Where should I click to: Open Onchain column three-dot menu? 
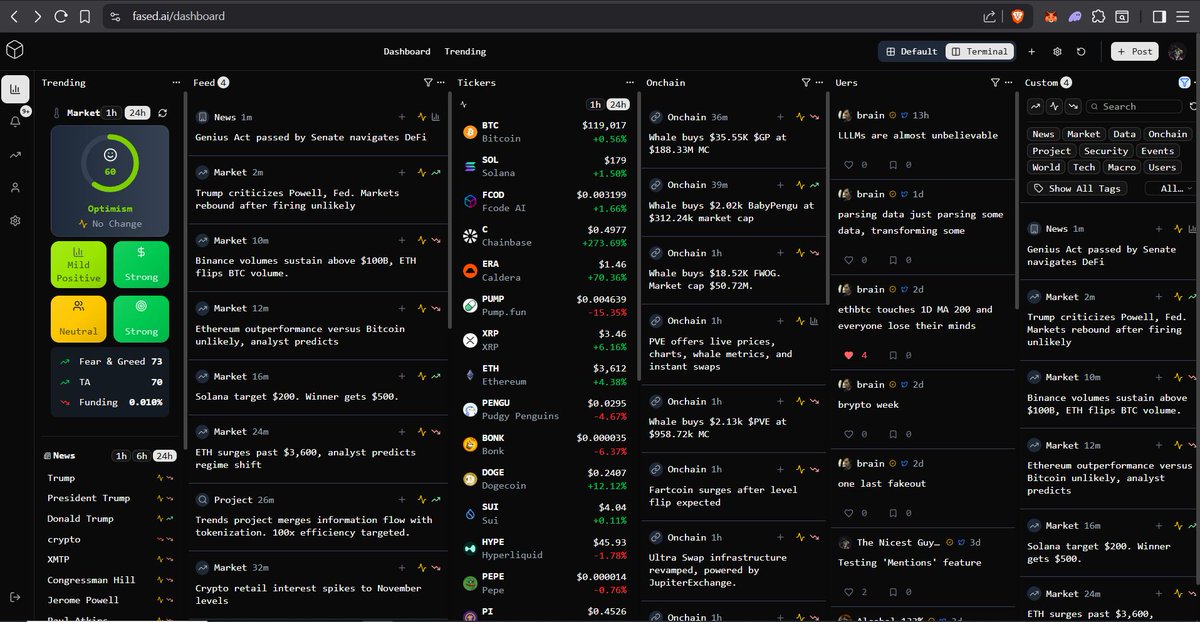(x=818, y=82)
